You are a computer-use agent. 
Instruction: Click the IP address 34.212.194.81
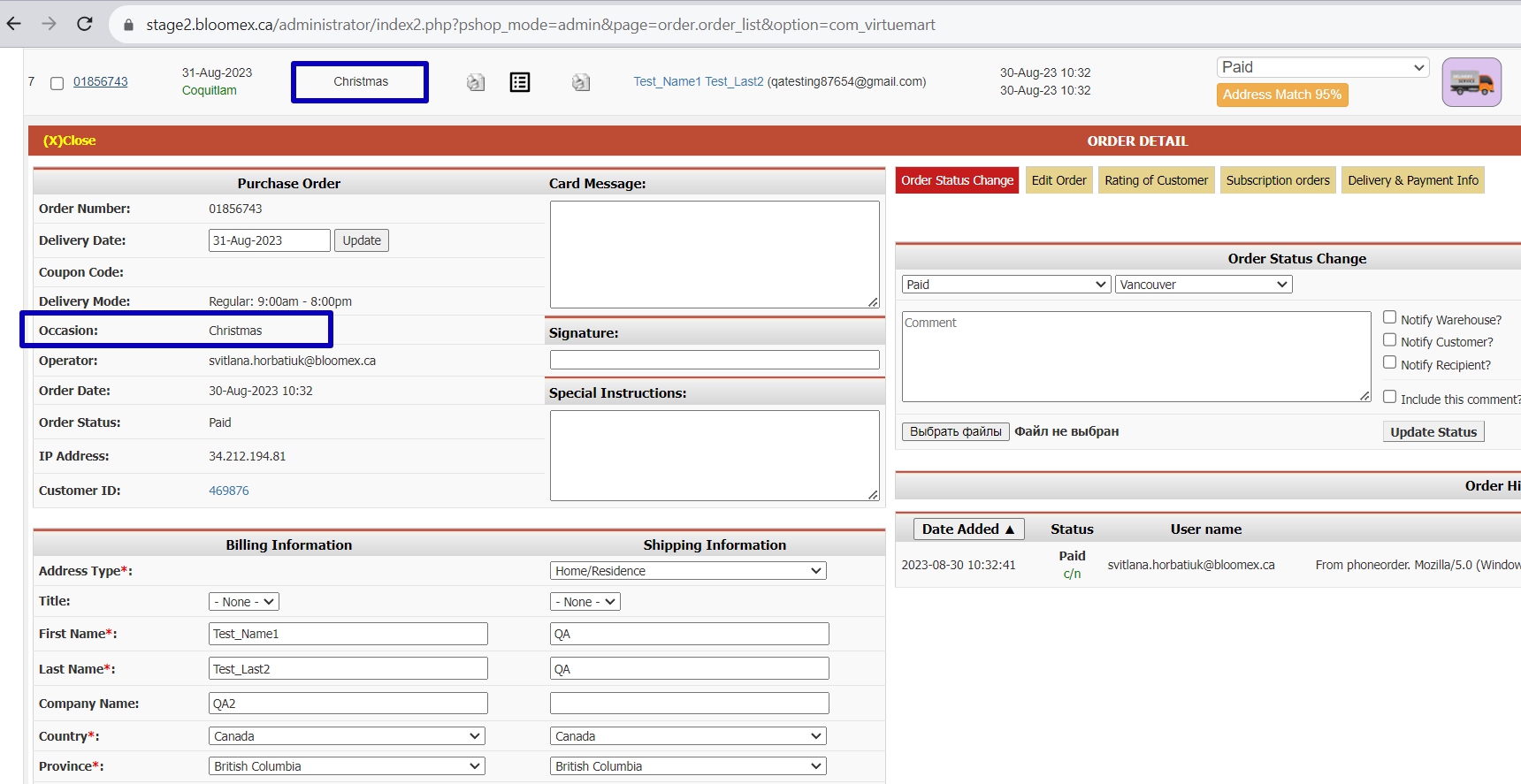(x=248, y=456)
